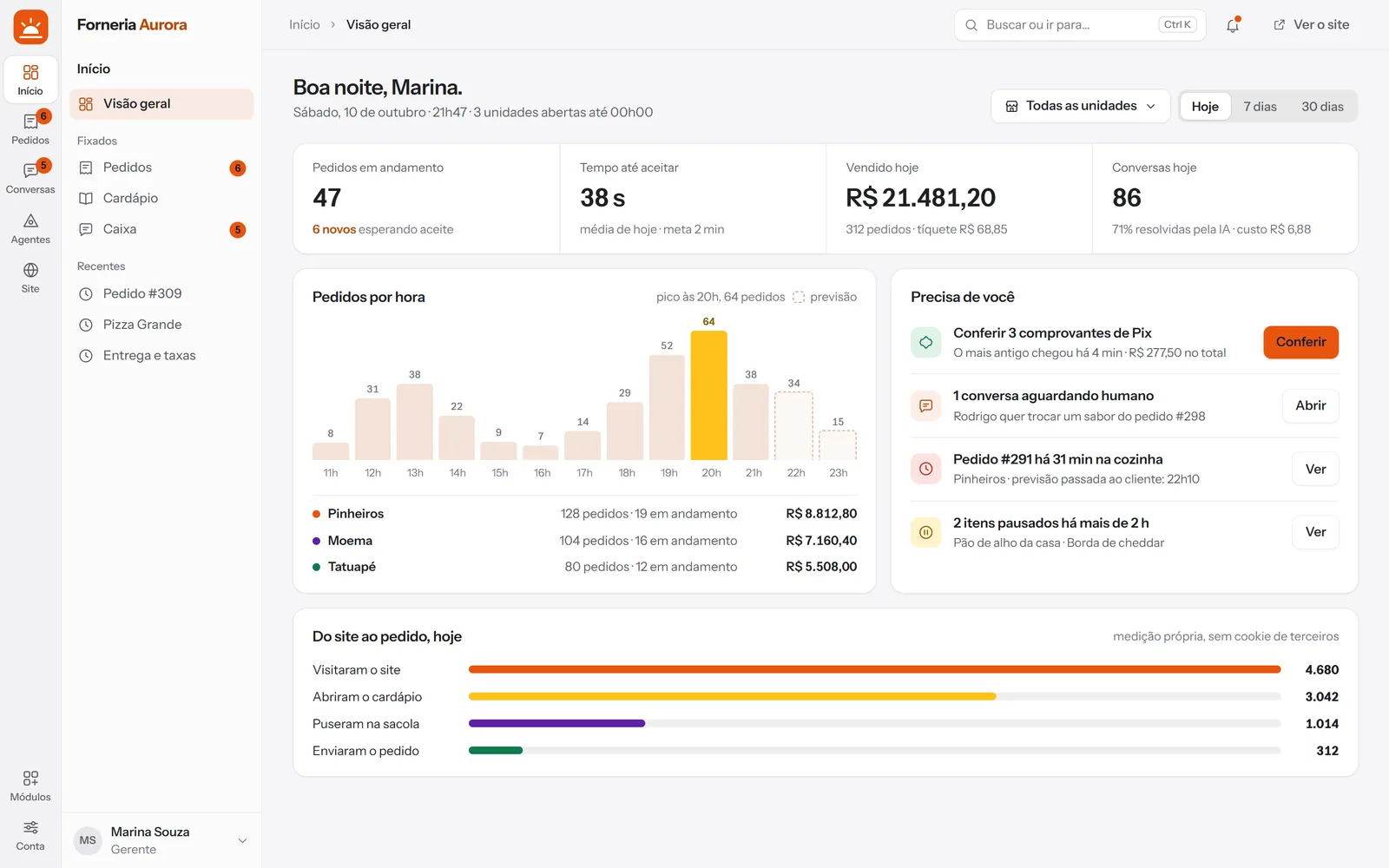The image size is (1389, 868).
Task: Open Pedidos in the Fixados list
Action: [161, 168]
